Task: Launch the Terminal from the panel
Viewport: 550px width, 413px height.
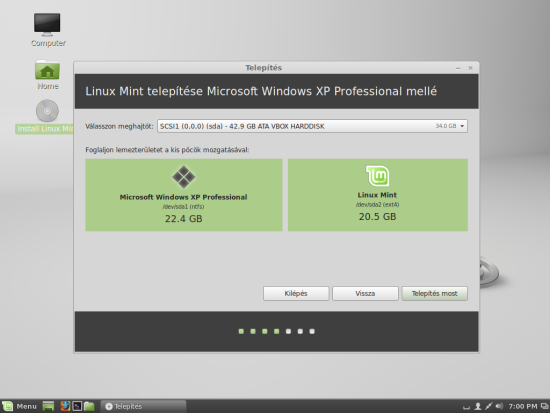Action: (x=77, y=406)
